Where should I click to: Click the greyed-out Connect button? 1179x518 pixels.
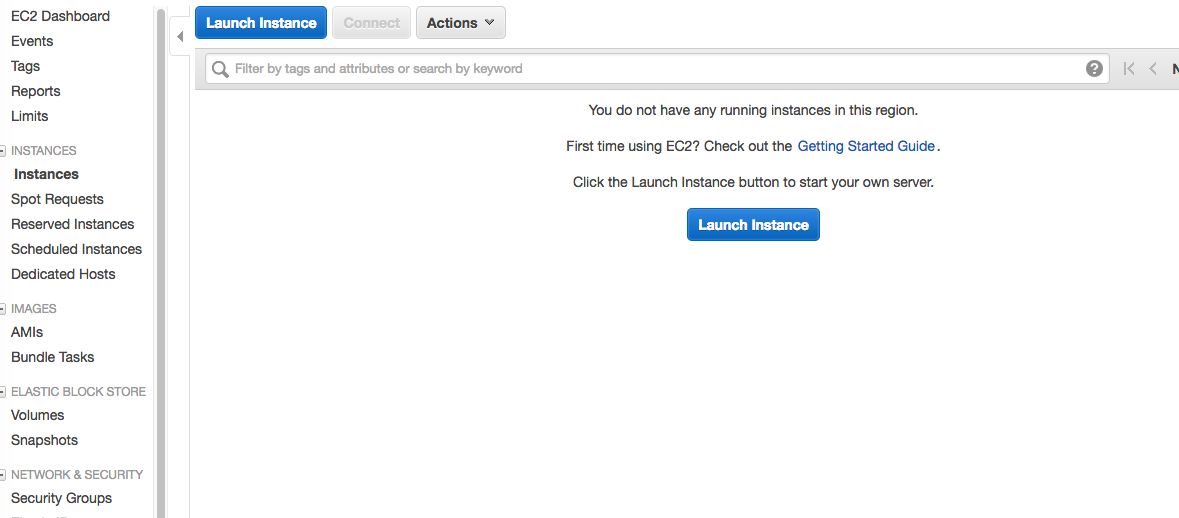[x=371, y=23]
